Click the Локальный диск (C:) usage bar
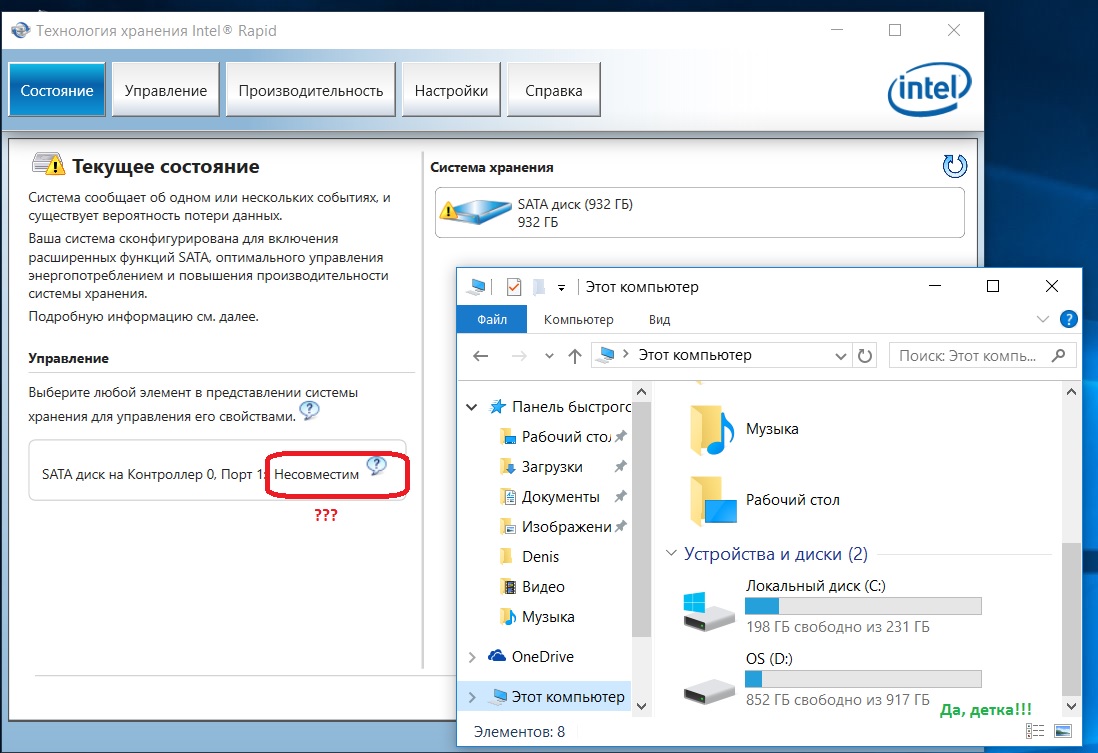 point(863,606)
